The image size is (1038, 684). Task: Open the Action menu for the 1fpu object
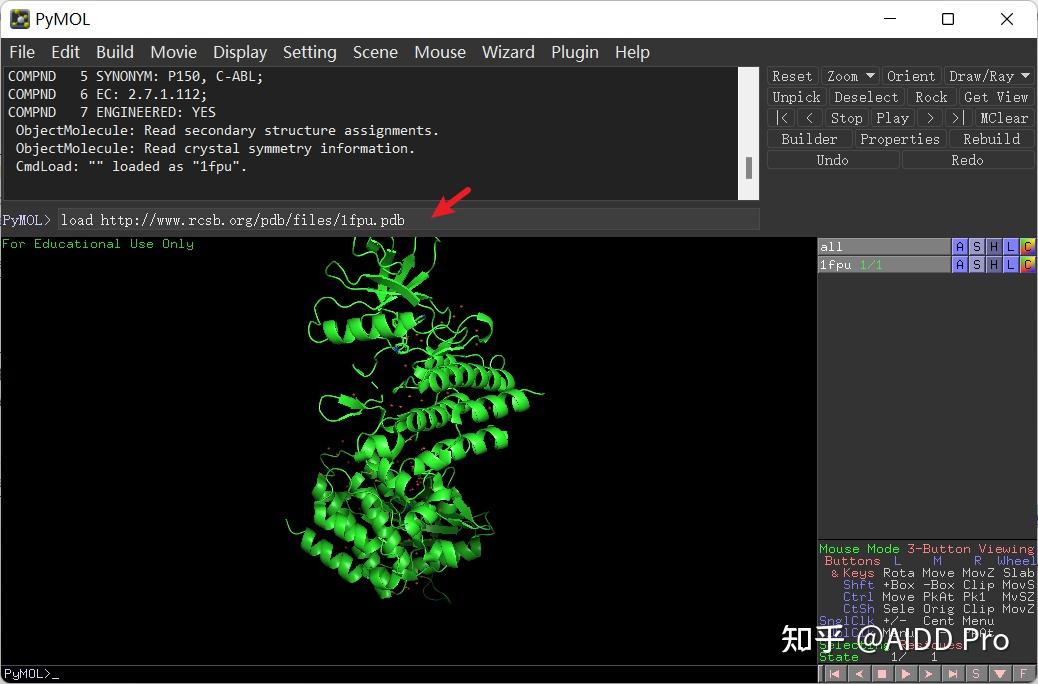click(x=959, y=264)
